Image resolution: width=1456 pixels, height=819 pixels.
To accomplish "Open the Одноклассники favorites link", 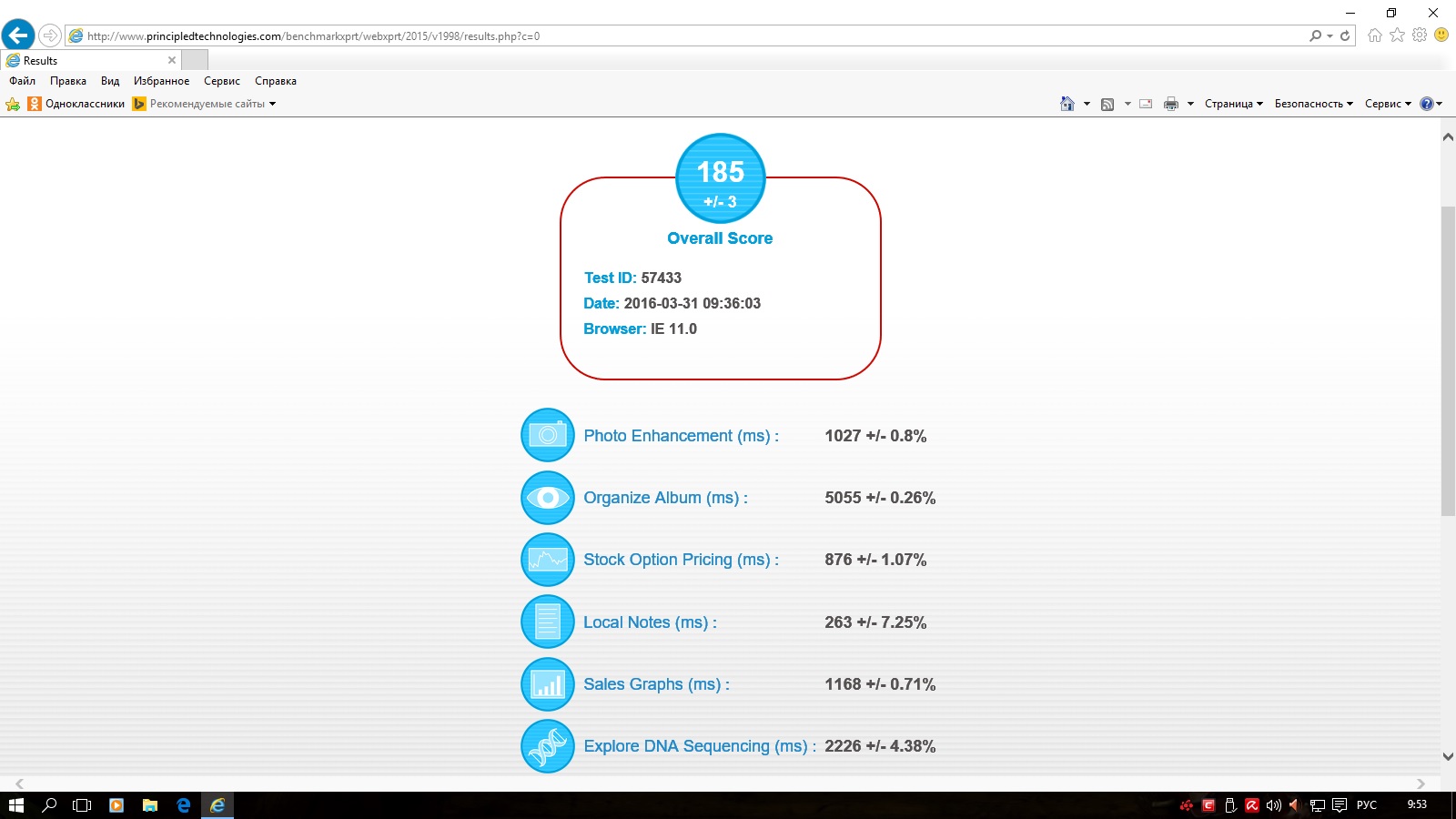I will point(84,104).
